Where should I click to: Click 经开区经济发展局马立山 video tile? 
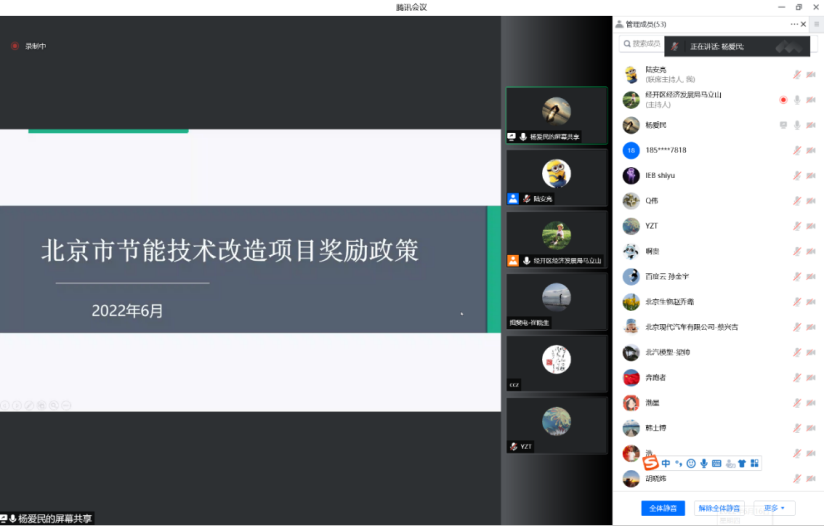(x=557, y=240)
